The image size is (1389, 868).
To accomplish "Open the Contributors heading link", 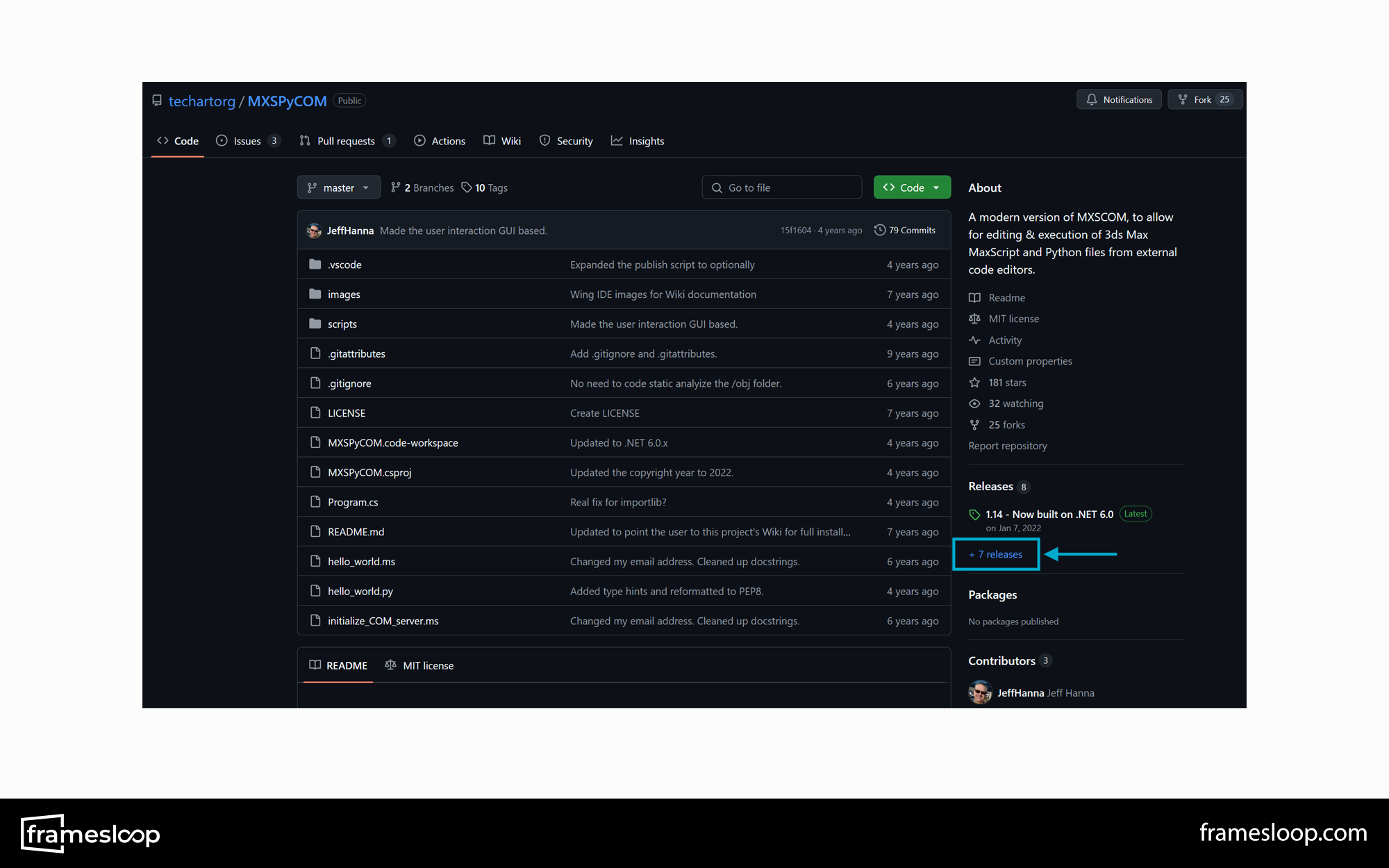I will (1009, 661).
